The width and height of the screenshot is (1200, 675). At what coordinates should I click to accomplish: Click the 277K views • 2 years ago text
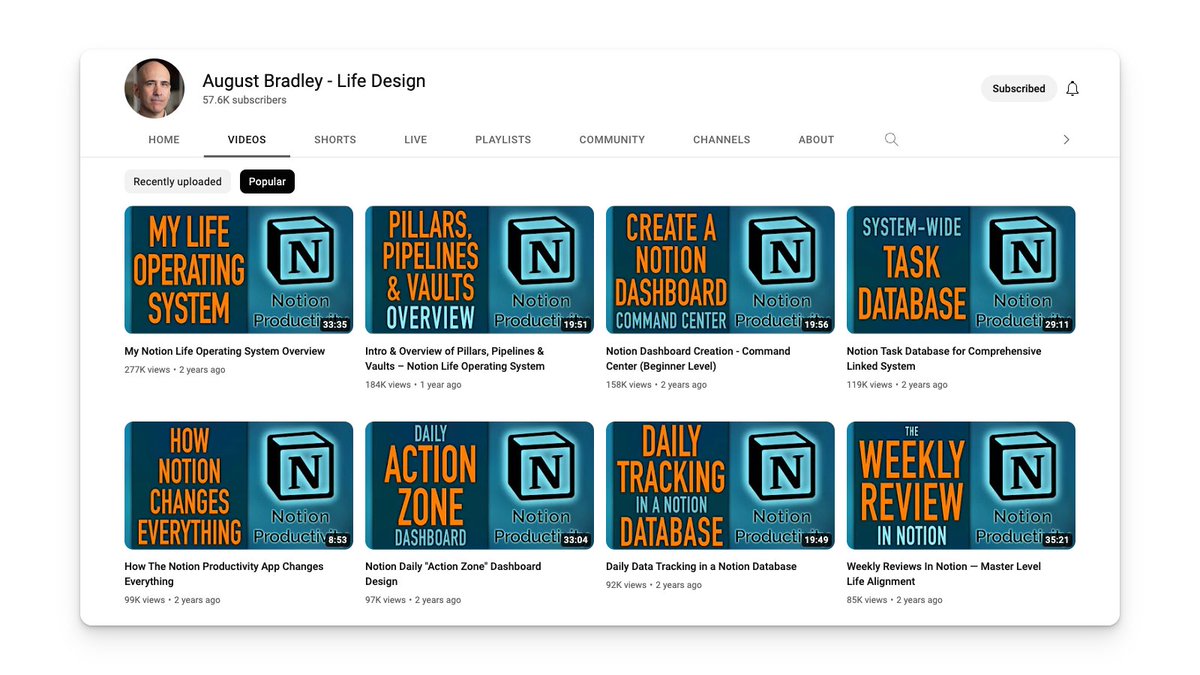[x=175, y=370]
